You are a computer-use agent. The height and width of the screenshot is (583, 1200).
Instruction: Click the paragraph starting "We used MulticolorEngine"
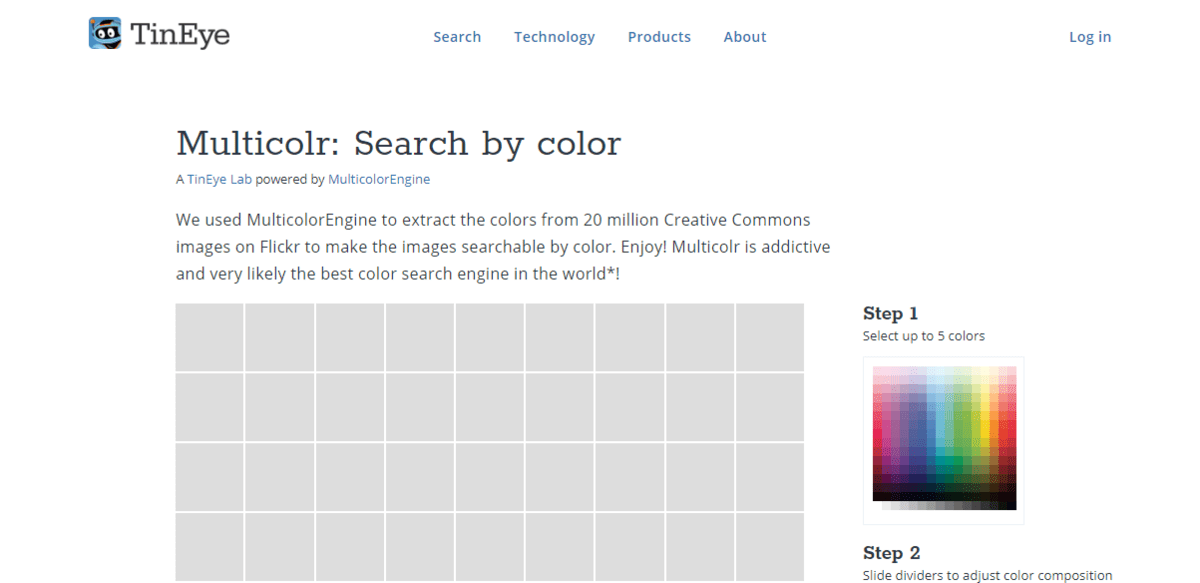pos(503,246)
